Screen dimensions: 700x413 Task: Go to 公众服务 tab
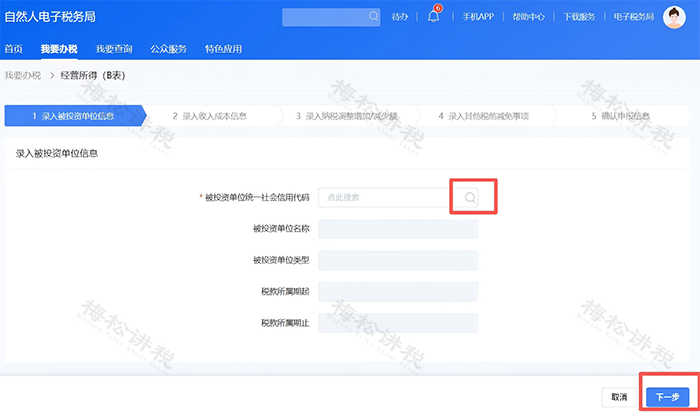pos(168,48)
